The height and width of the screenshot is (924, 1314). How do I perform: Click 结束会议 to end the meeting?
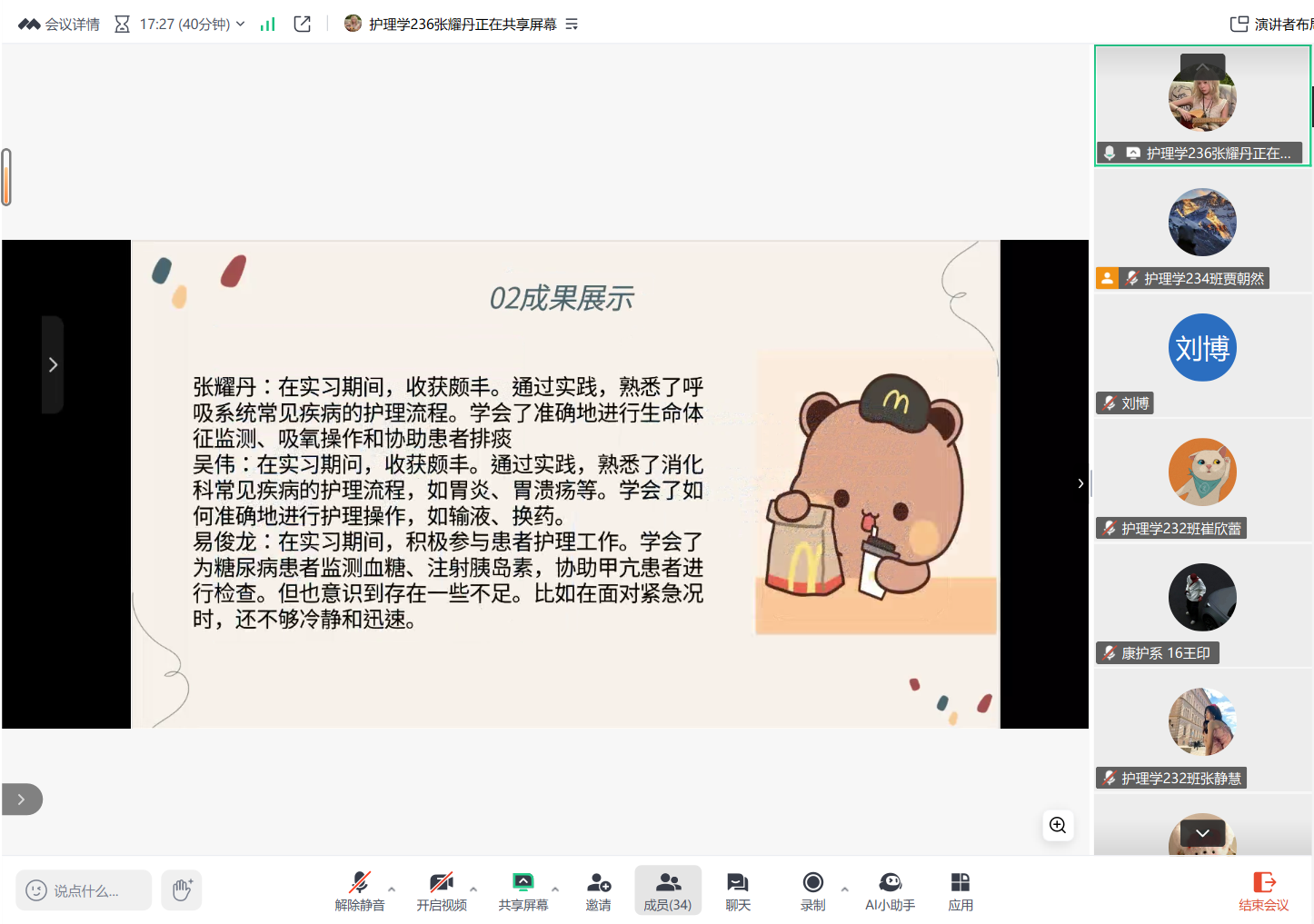coord(1263,890)
